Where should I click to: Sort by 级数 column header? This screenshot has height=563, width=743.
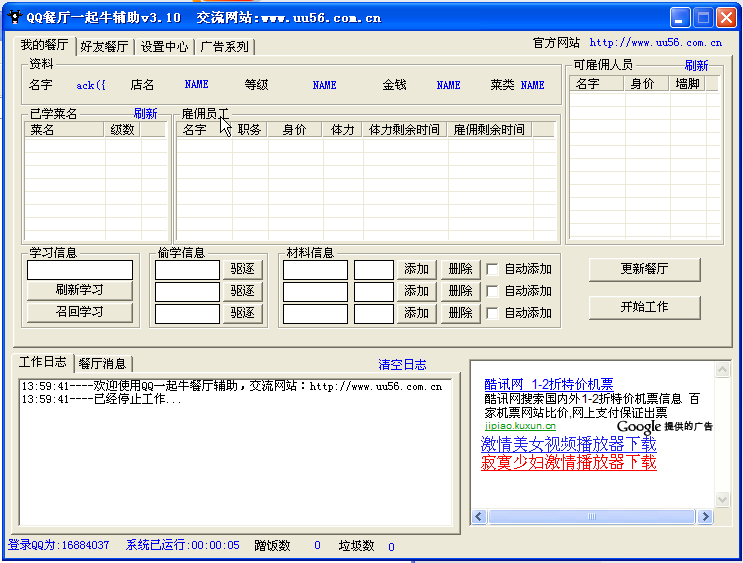(x=122, y=130)
